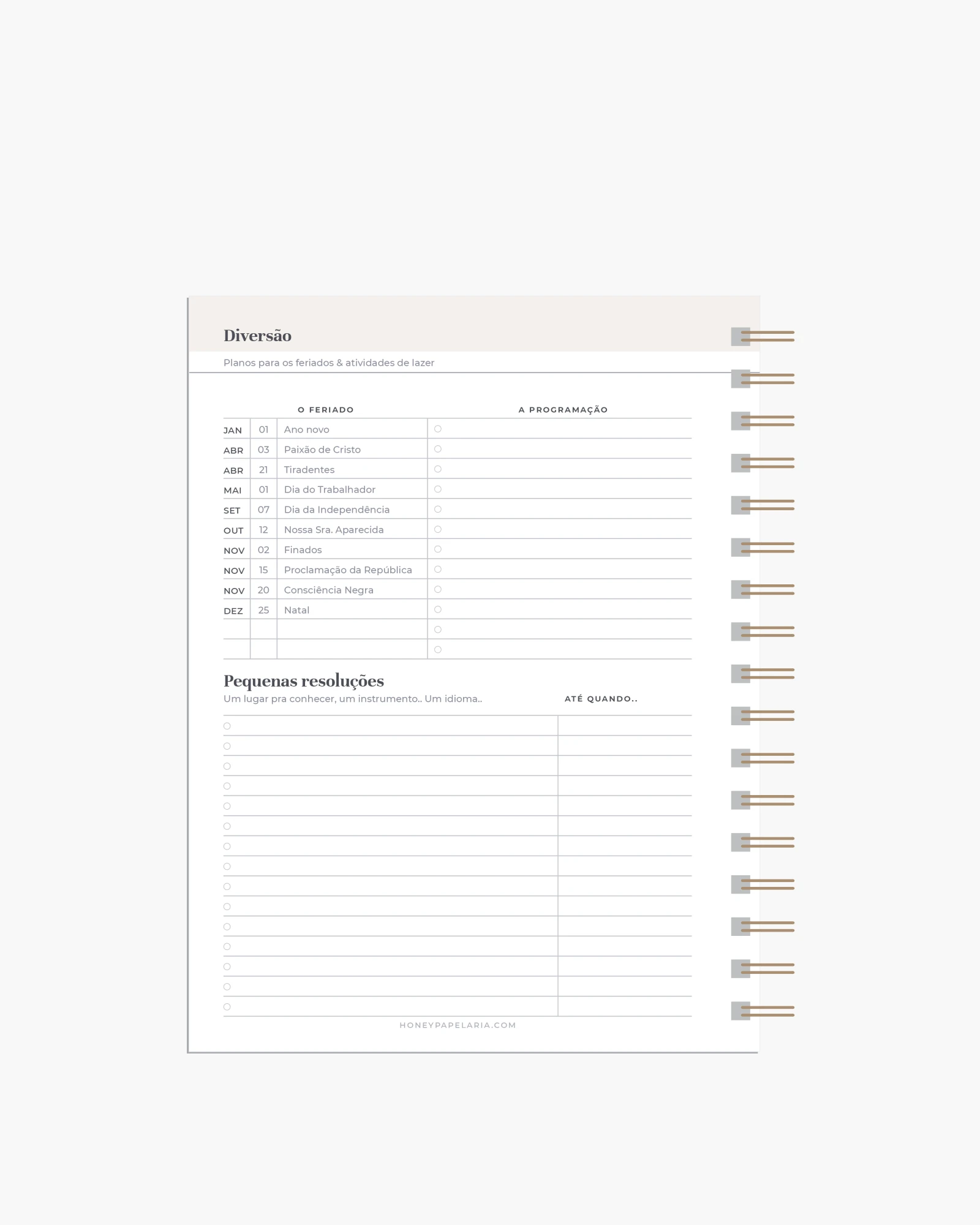980x1225 pixels.
Task: Toggle the circle next to Finados
Action: [x=437, y=549]
